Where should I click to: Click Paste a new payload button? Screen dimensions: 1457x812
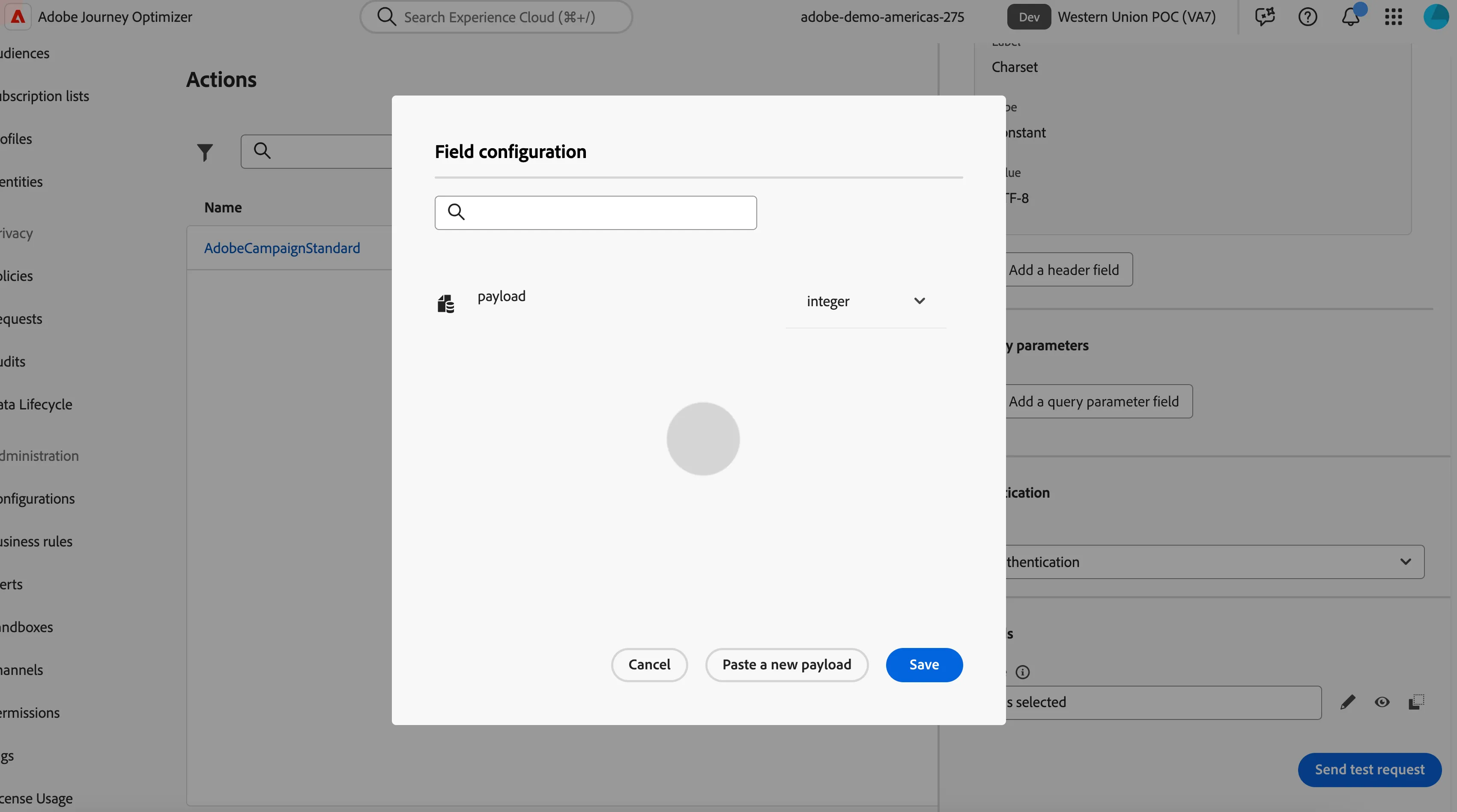click(787, 665)
